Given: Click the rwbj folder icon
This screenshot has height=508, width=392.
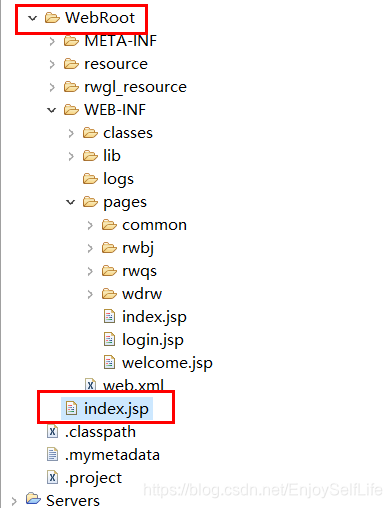Looking at the screenshot, I should 109,248.
